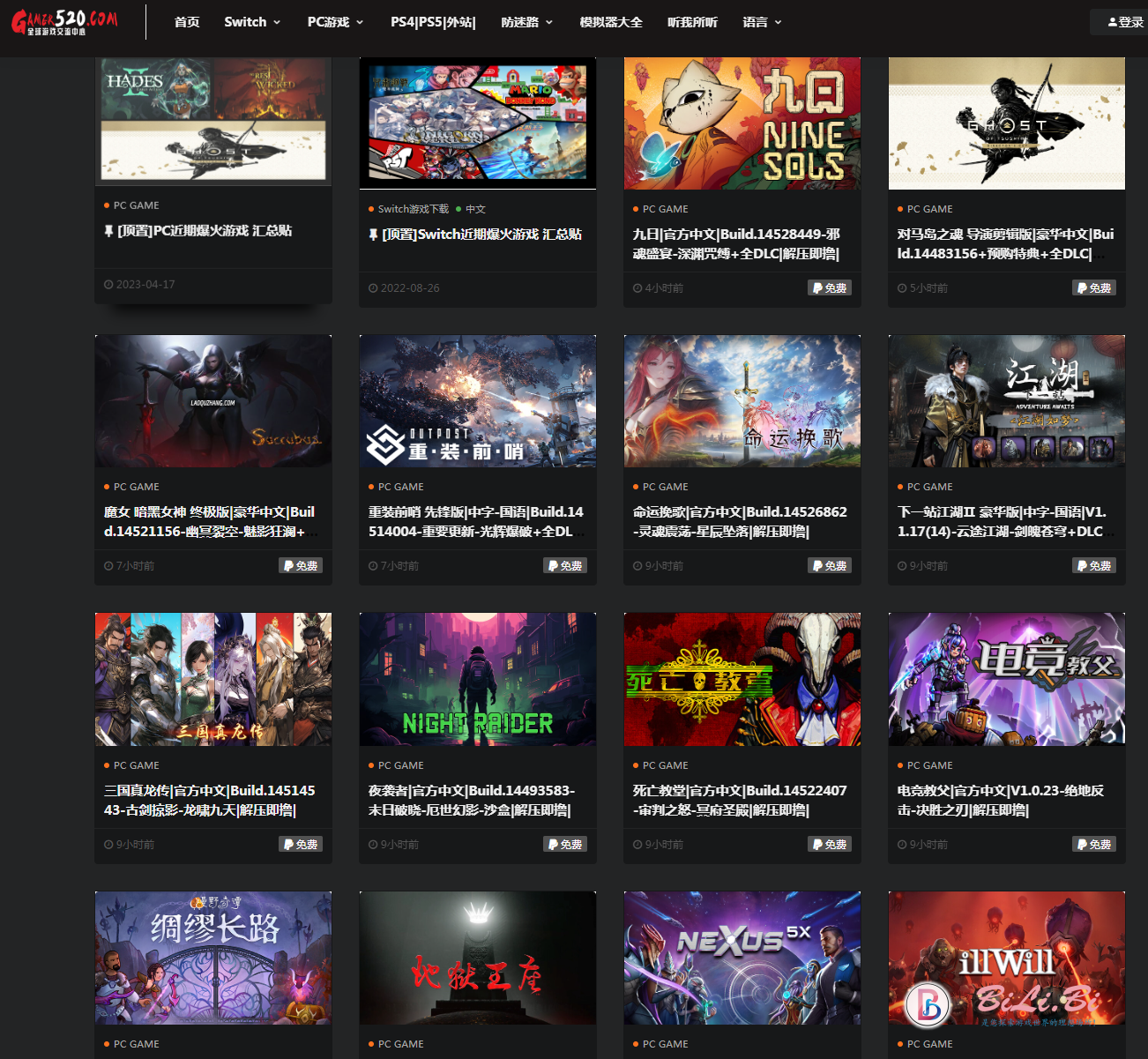Go to 首页 home menu item

tap(187, 22)
